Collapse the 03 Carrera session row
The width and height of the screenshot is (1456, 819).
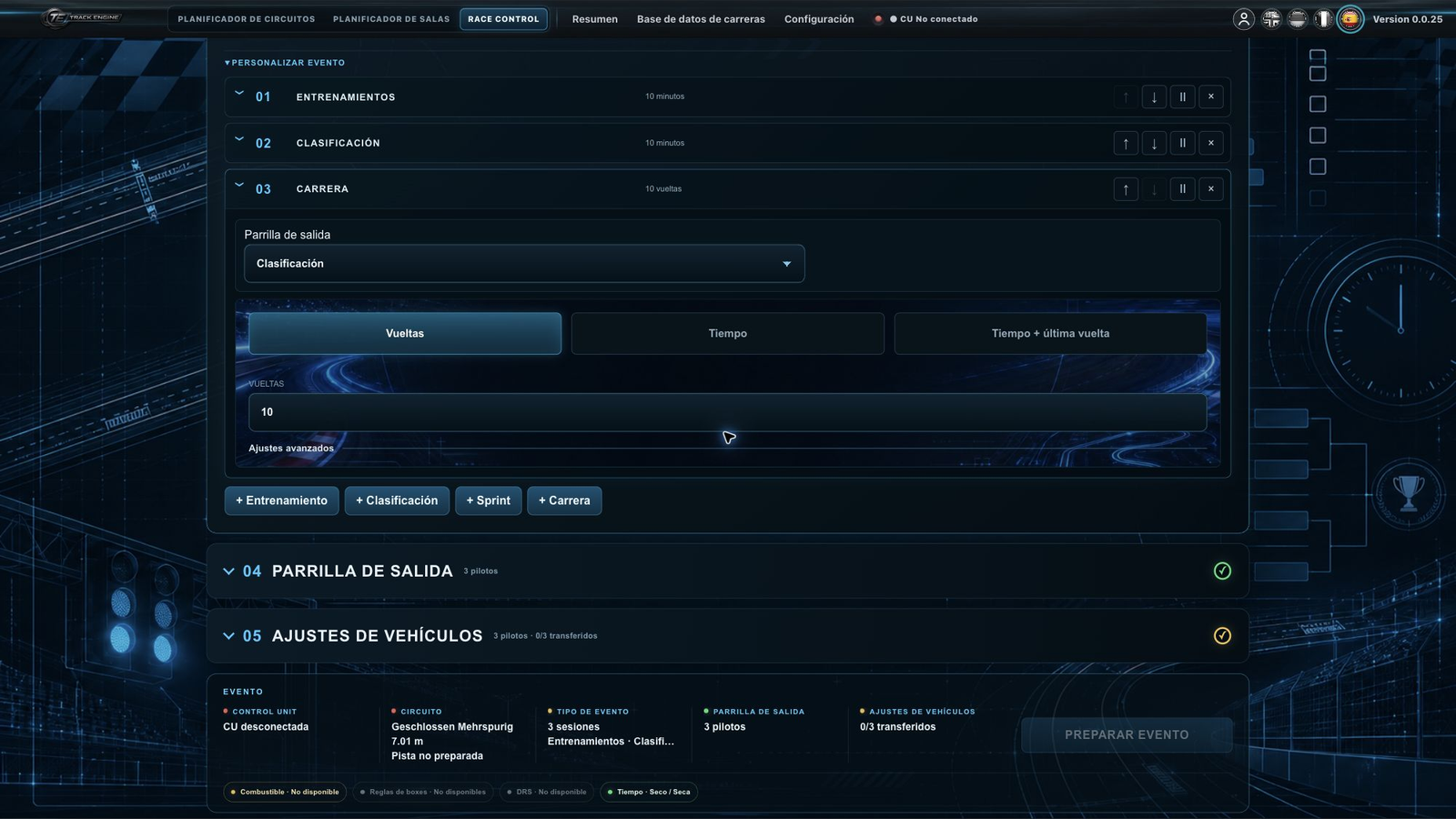(x=239, y=185)
